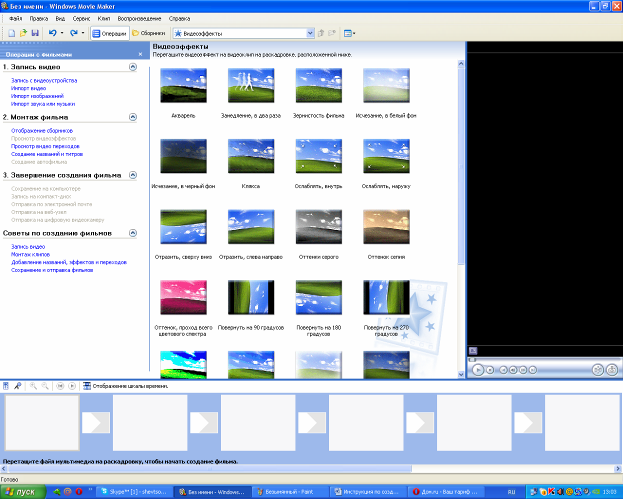Click the New Collection Folder toolbar icon
Viewport: 623px width, 499px height.
(332, 33)
